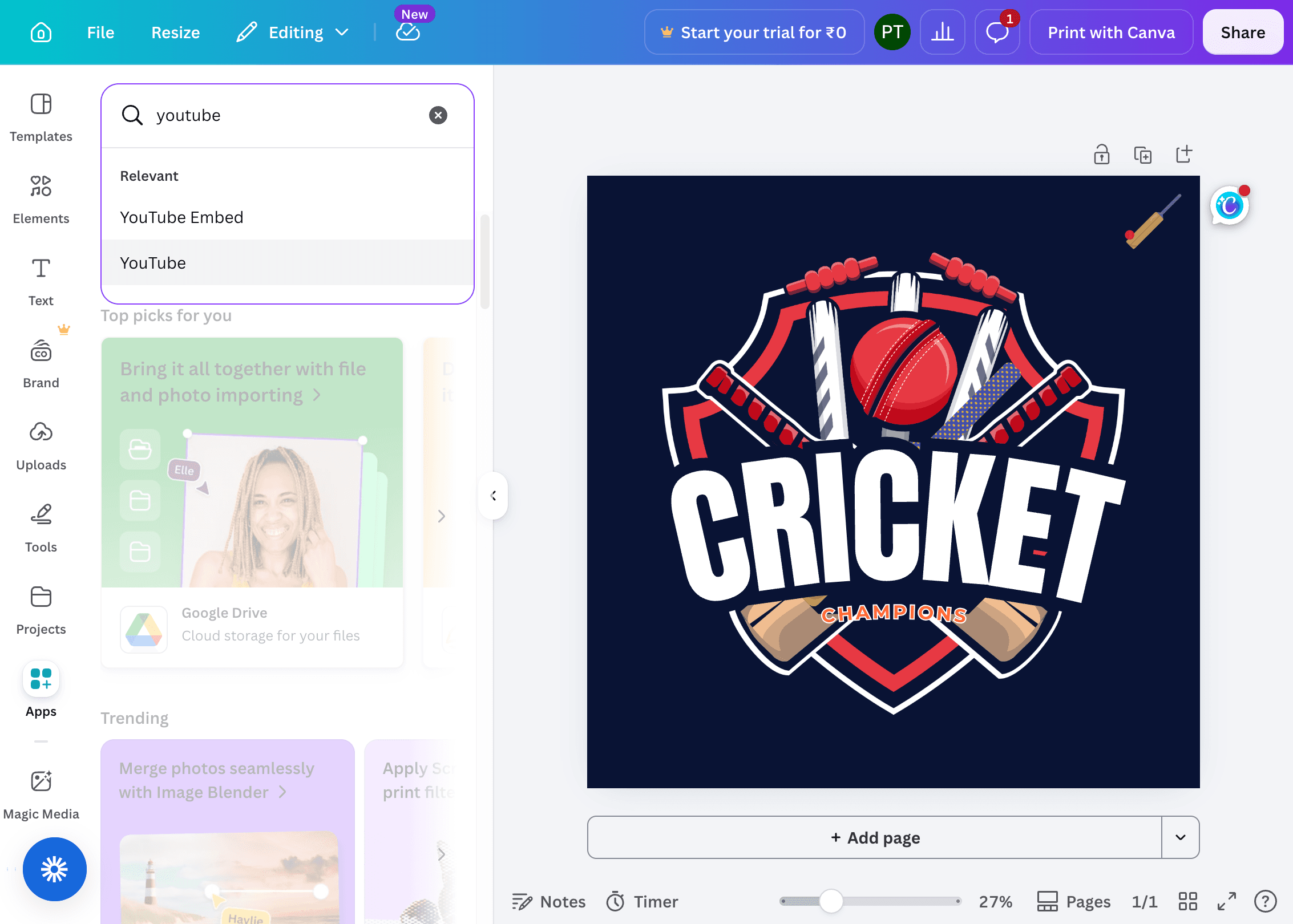Image resolution: width=1293 pixels, height=924 pixels.
Task: Select the YouTube suggestion
Action: 288,262
